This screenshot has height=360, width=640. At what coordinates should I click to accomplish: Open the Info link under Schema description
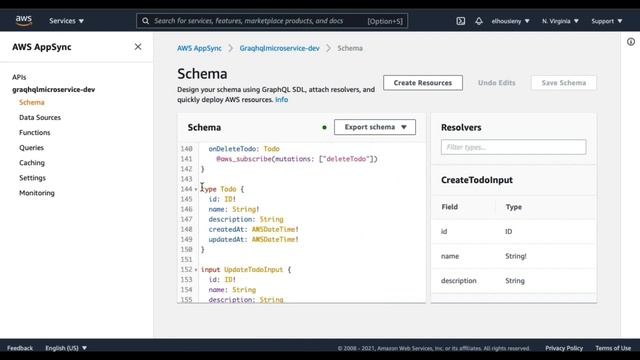coord(281,100)
